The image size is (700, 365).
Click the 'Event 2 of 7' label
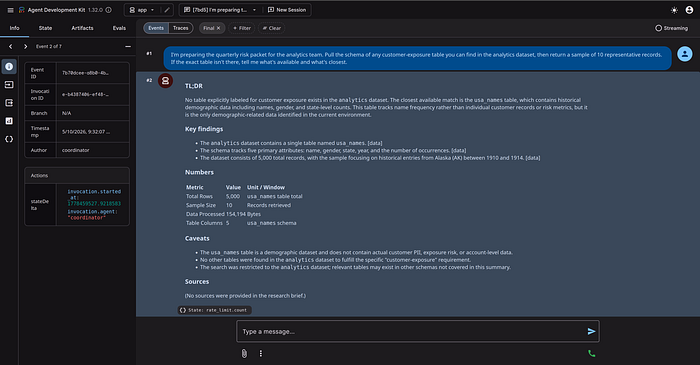click(49, 46)
